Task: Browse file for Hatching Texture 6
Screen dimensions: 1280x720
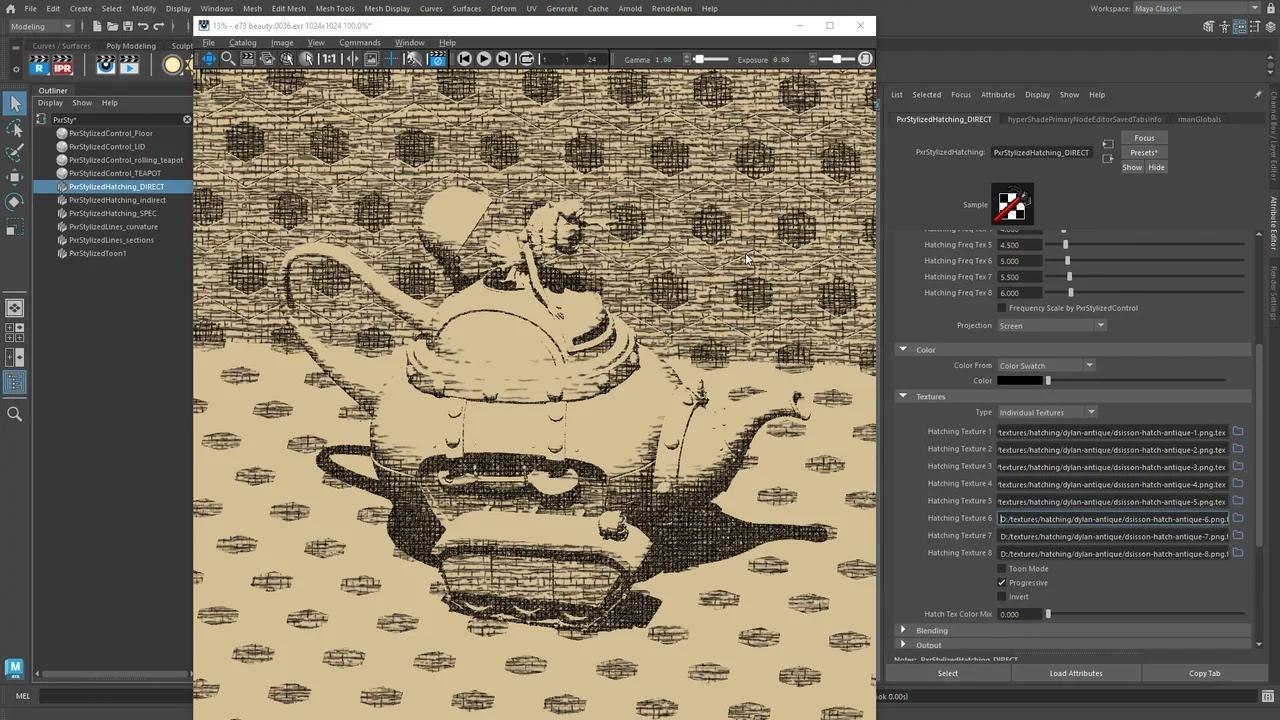Action: point(1238,518)
